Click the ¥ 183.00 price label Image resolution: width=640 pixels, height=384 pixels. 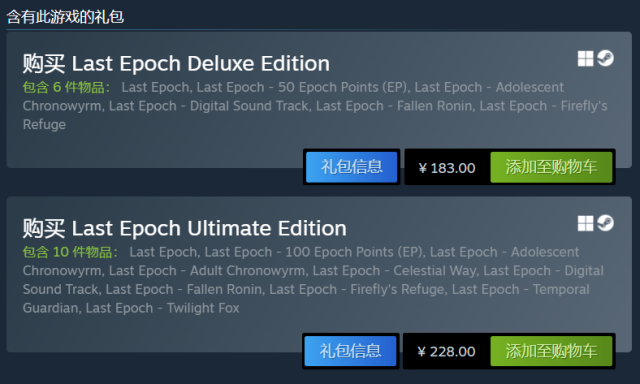click(x=447, y=168)
